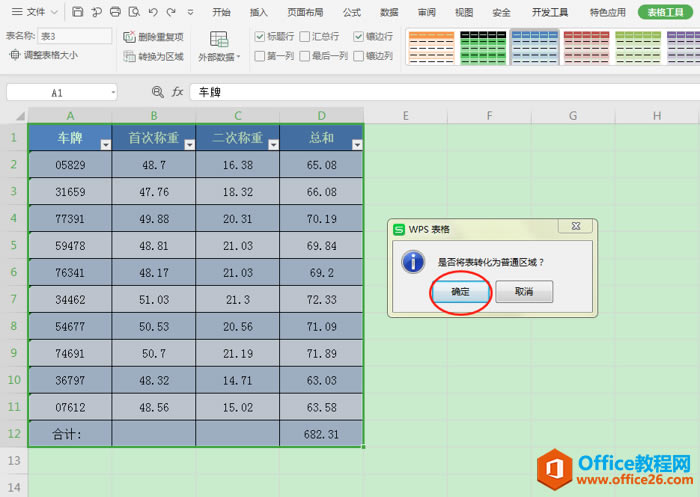Open the 二次称重 filter dropdown
Screen dimensions: 700x497
point(273,145)
